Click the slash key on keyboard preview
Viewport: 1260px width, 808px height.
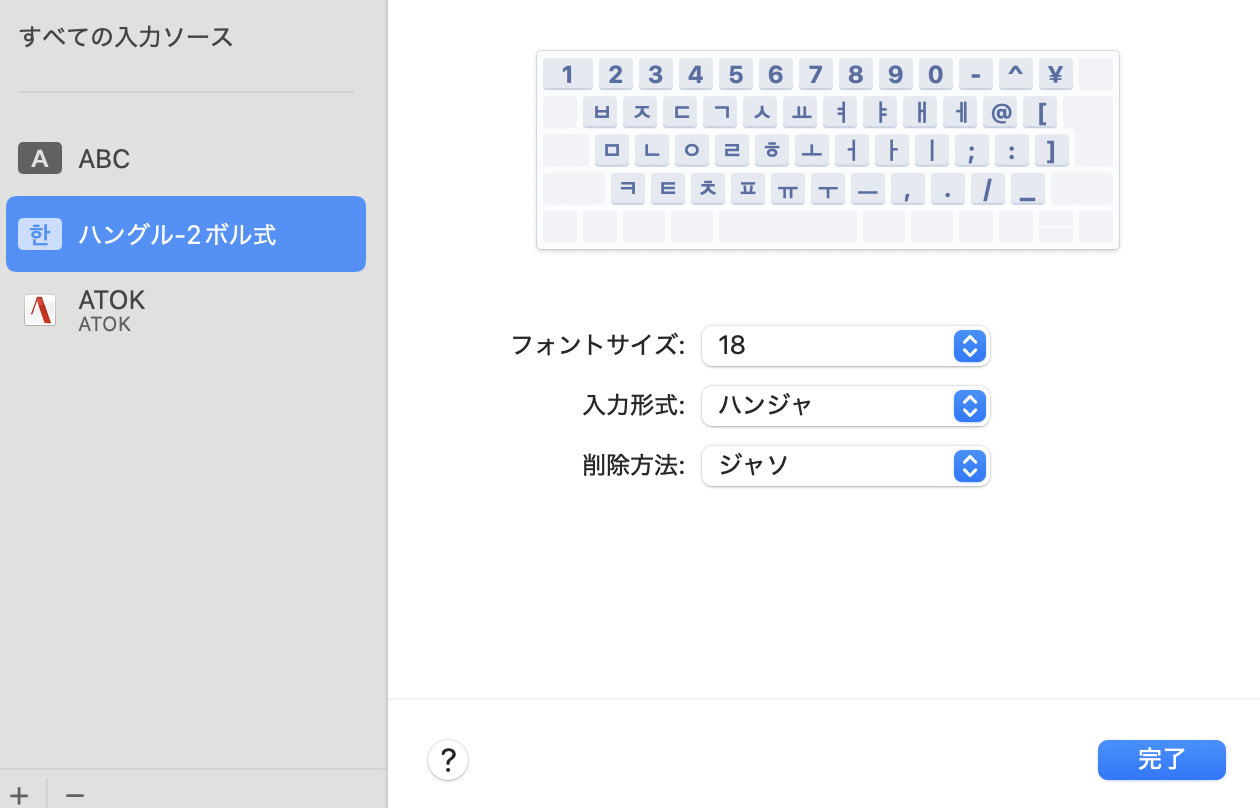pyautogui.click(x=987, y=188)
